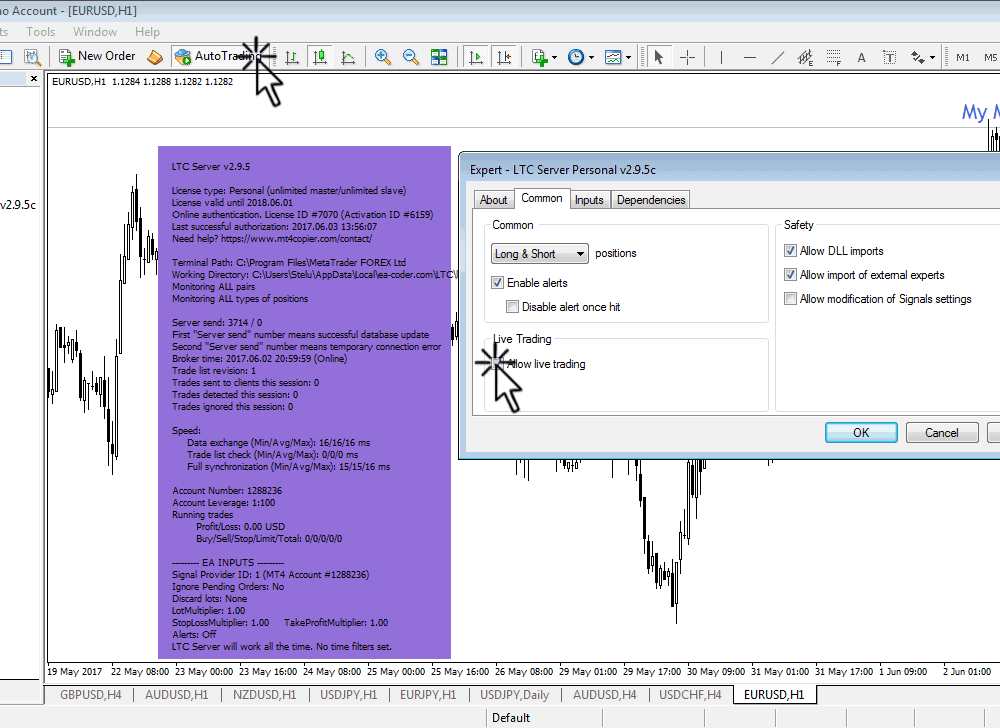Screen dimensions: 1000x728
Task: Select the Crosshair tool
Action: coord(688,57)
